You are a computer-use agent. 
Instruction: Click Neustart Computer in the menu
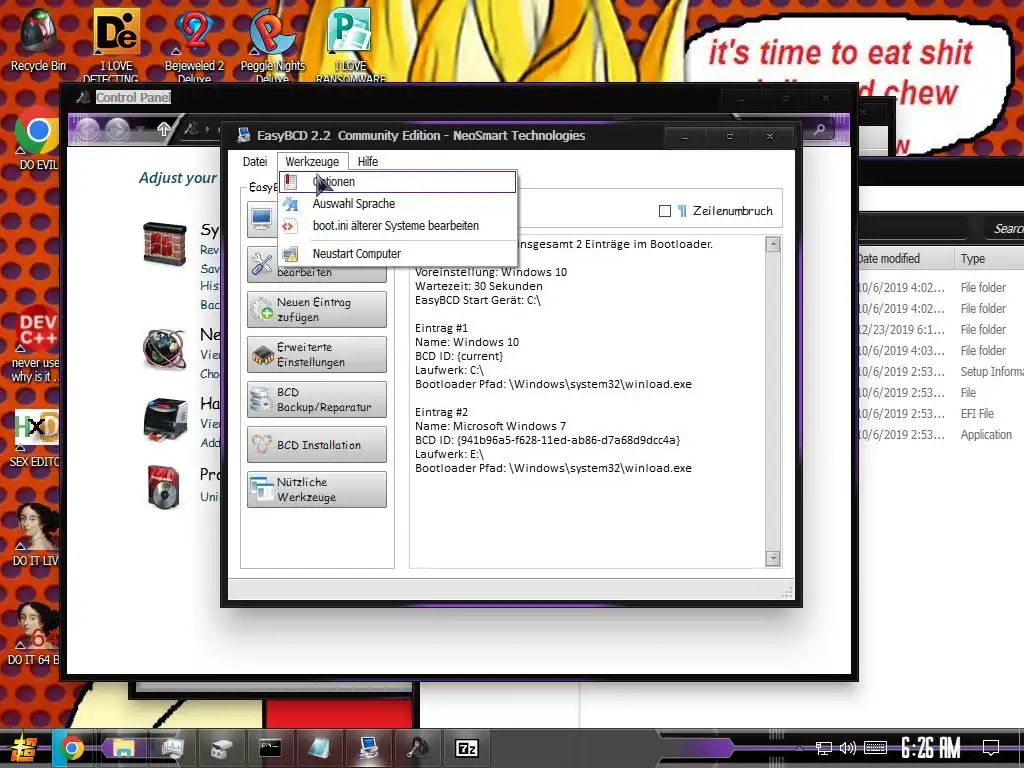[398, 253]
